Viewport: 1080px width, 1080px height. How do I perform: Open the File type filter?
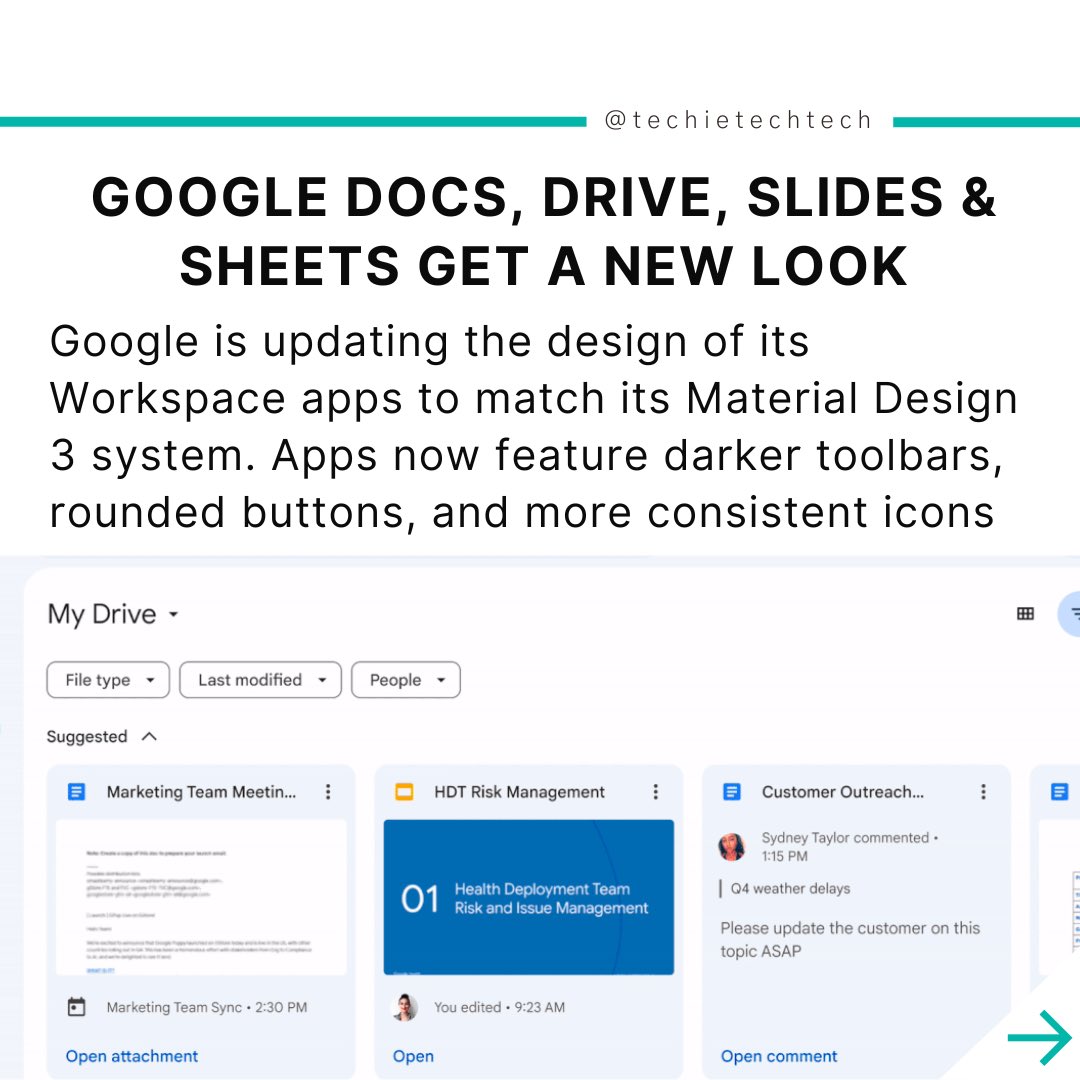pyautogui.click(x=108, y=680)
